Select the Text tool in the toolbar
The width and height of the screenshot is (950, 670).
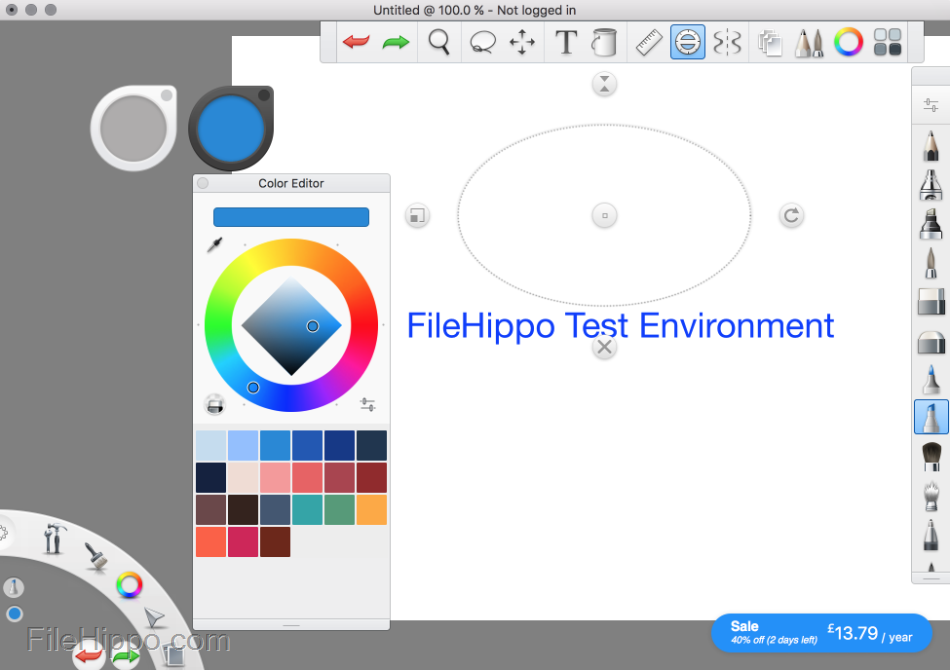click(566, 42)
